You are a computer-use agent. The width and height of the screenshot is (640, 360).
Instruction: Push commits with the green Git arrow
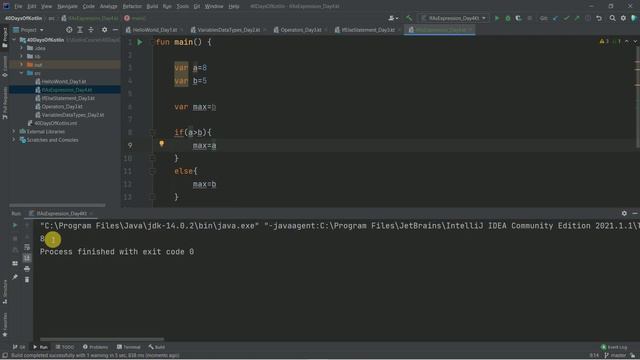[577, 18]
